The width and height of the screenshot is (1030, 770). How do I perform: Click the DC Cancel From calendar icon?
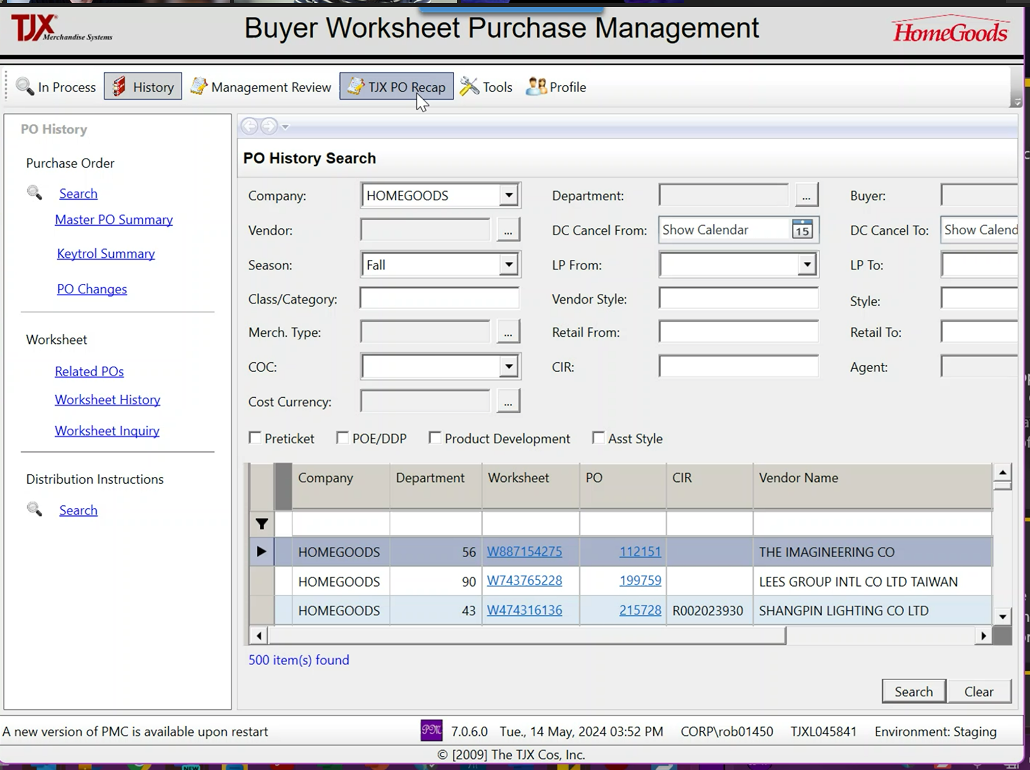[x=802, y=229]
